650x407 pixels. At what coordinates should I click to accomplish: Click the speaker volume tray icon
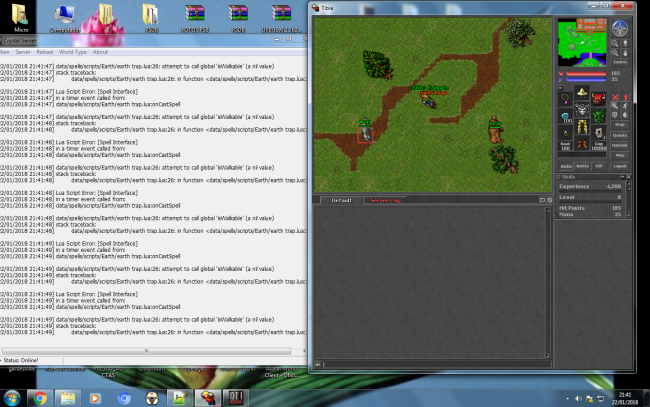(578, 399)
